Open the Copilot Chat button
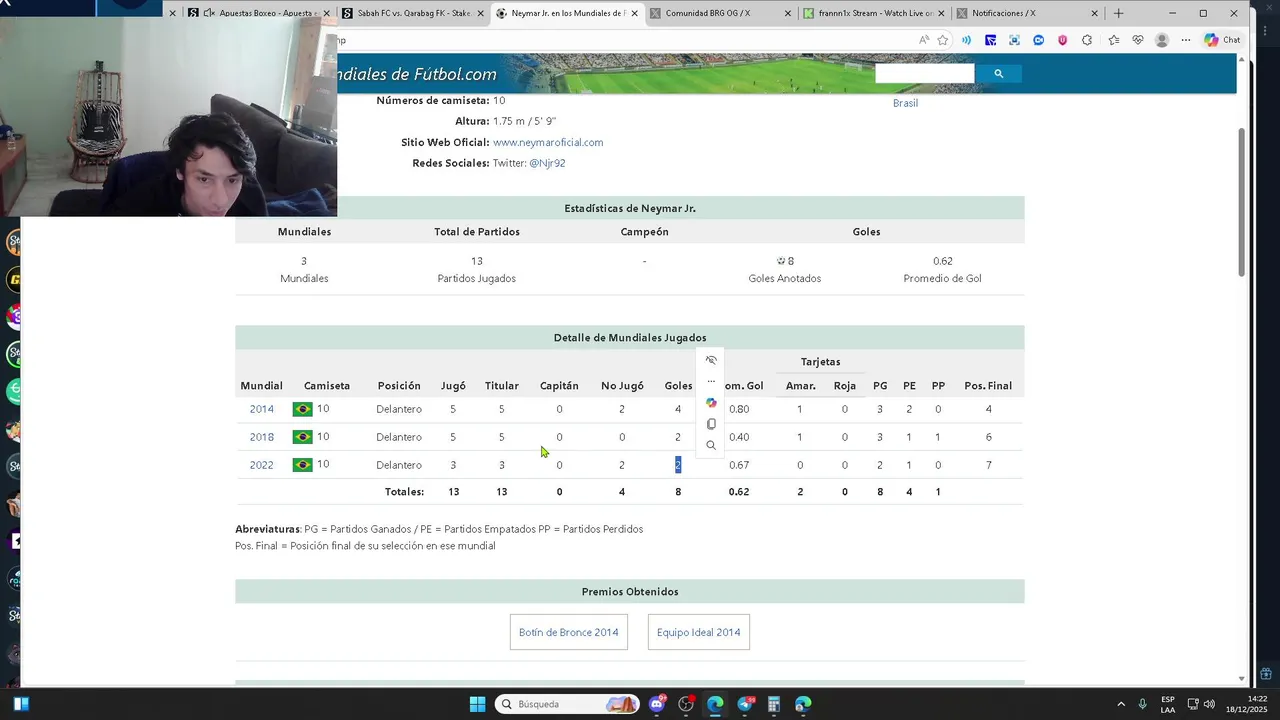 pyautogui.click(x=1222, y=40)
